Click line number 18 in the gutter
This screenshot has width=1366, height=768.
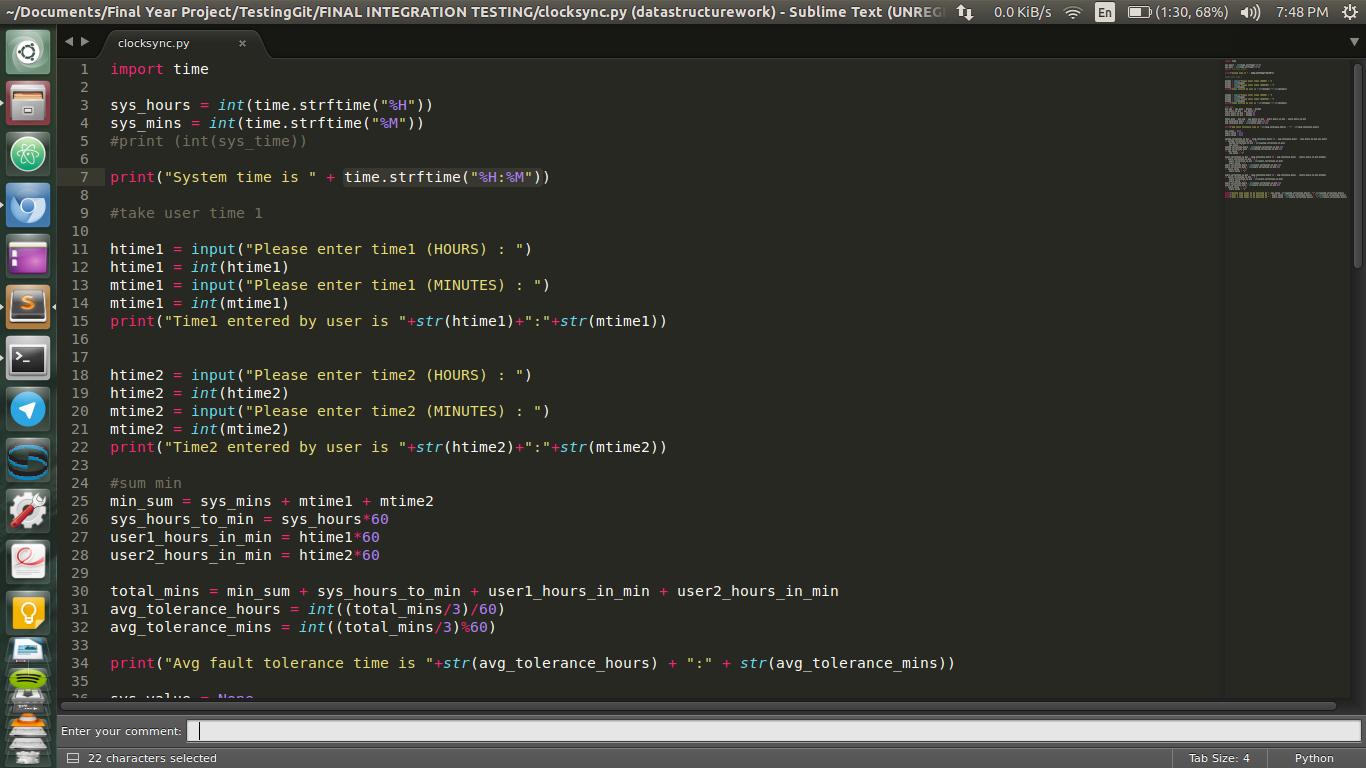point(80,375)
